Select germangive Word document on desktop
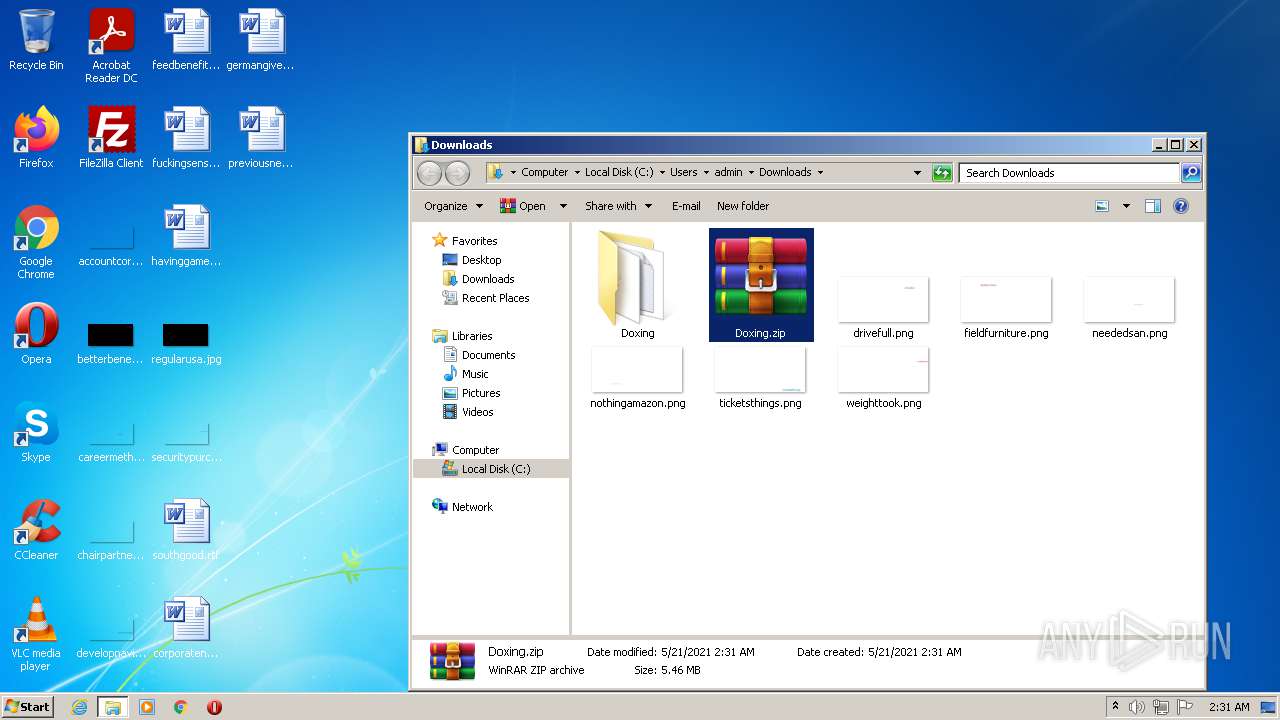 [260, 40]
